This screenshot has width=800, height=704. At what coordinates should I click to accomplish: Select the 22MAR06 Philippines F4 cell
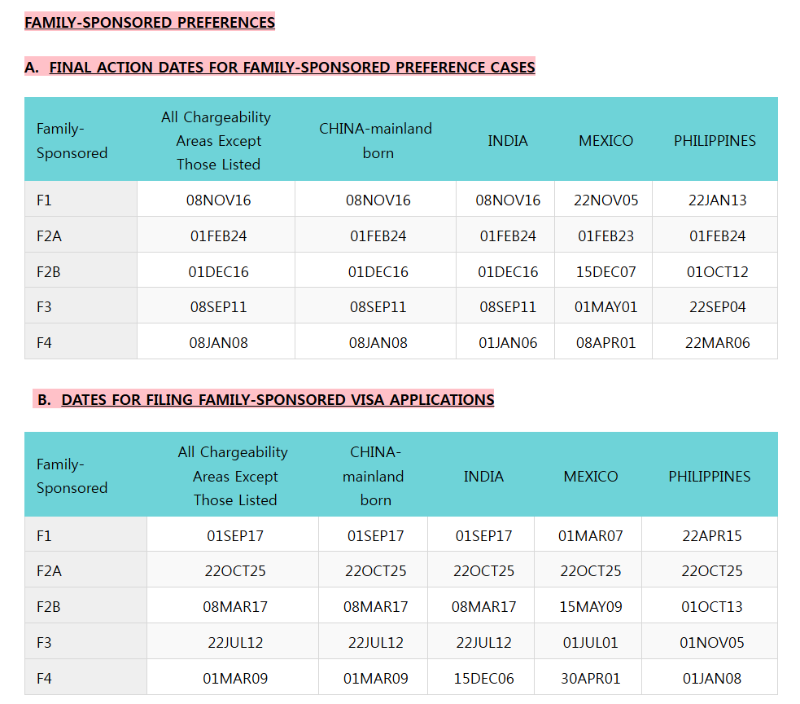coord(717,343)
